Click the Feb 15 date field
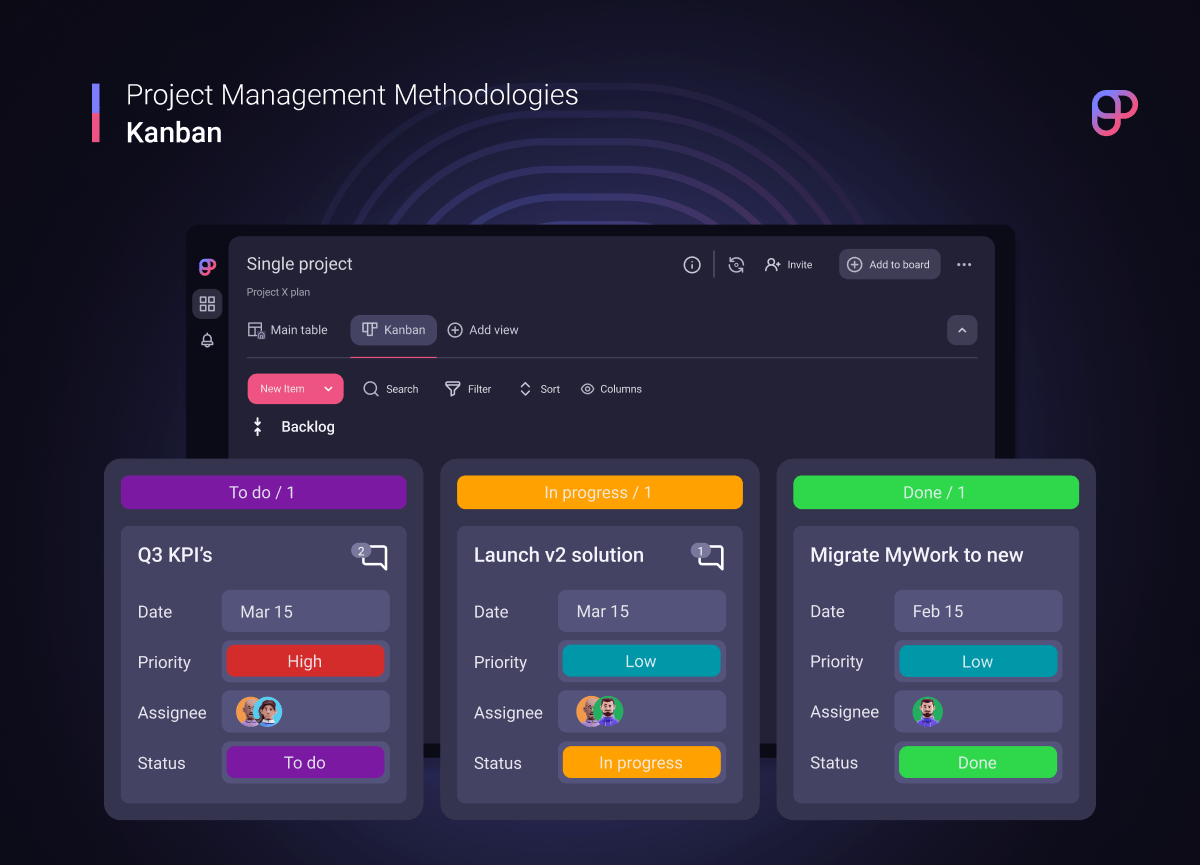 coord(977,611)
